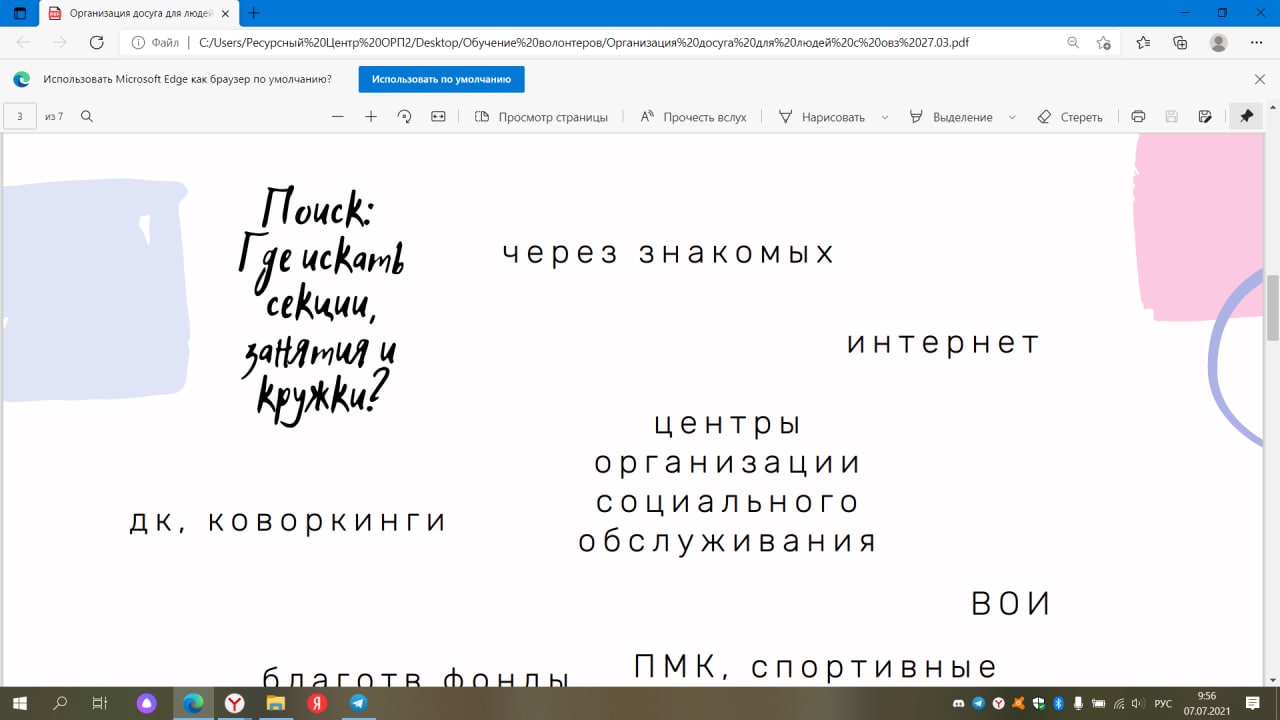This screenshot has height=720, width=1280.
Task: Search within the PDF document
Action: coord(87,116)
